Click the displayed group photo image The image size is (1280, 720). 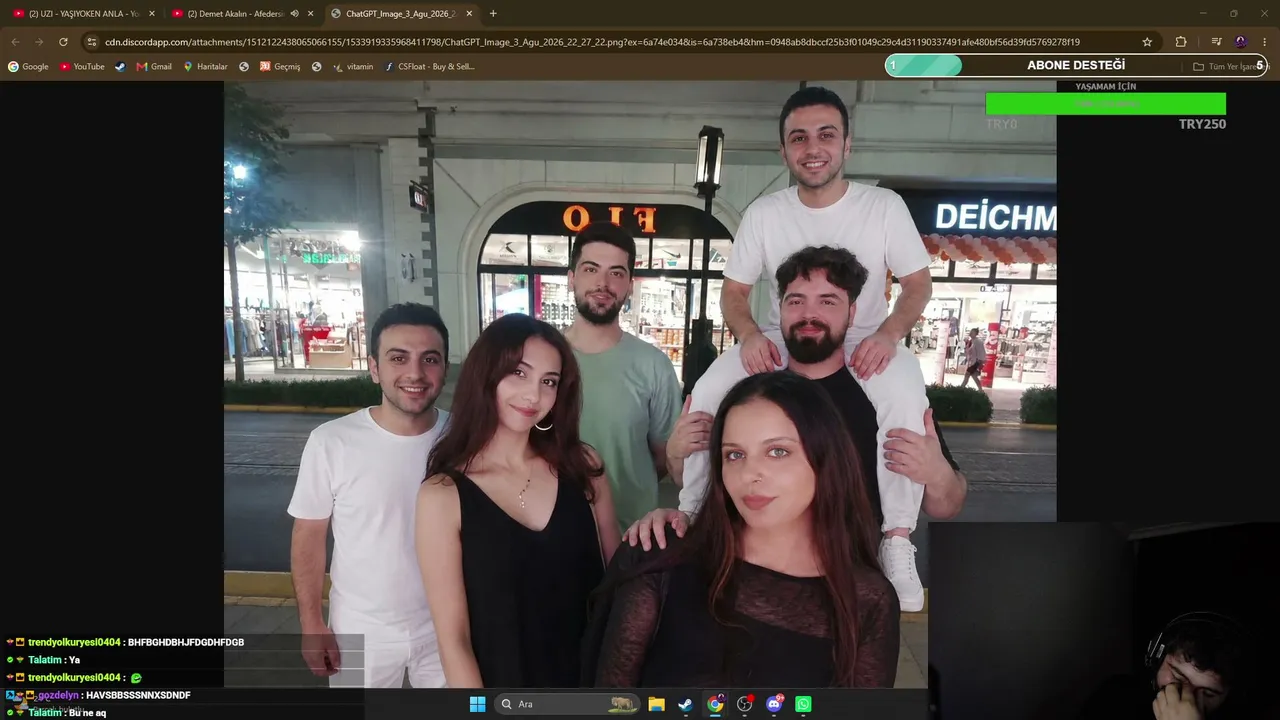[640, 385]
